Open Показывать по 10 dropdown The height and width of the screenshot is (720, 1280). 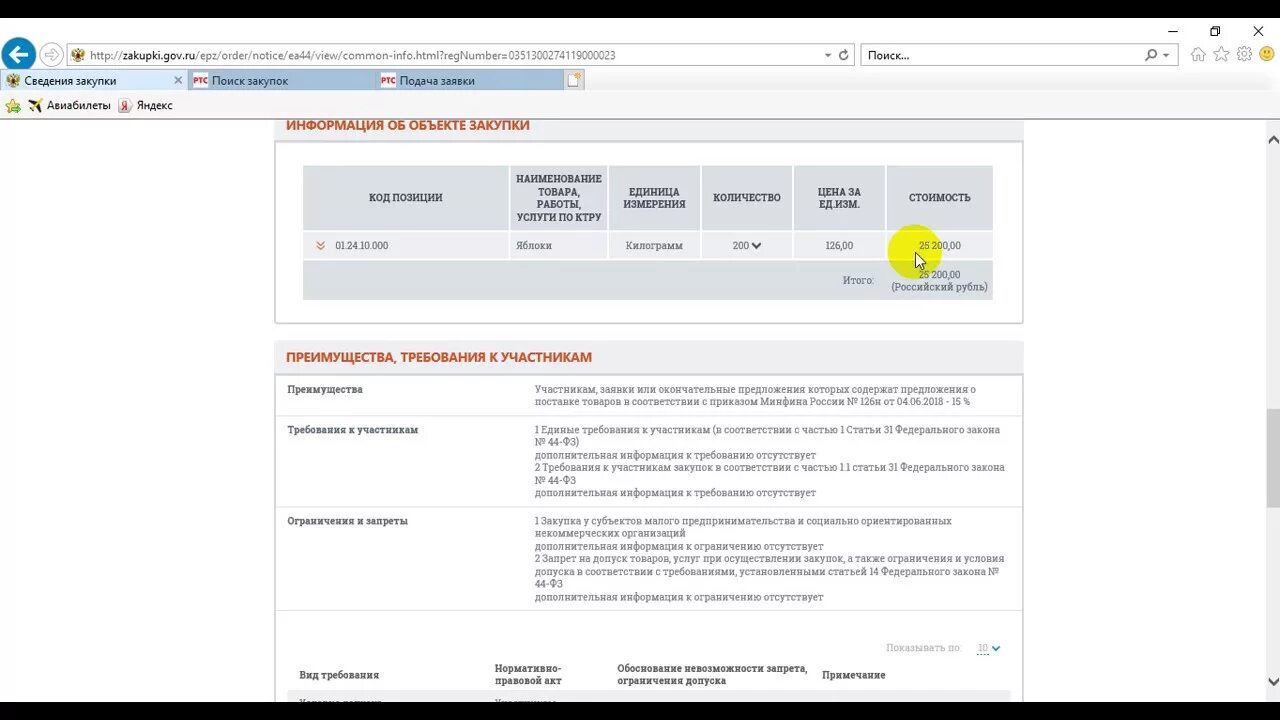click(x=989, y=648)
